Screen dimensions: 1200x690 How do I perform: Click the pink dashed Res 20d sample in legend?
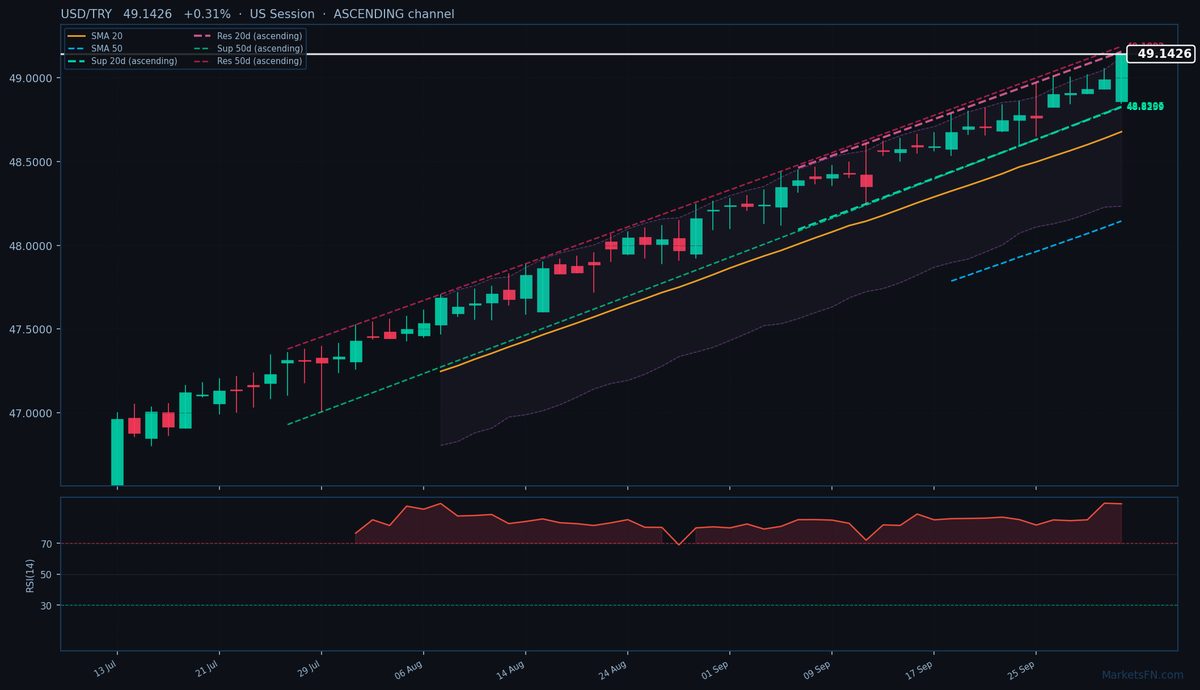pos(202,36)
